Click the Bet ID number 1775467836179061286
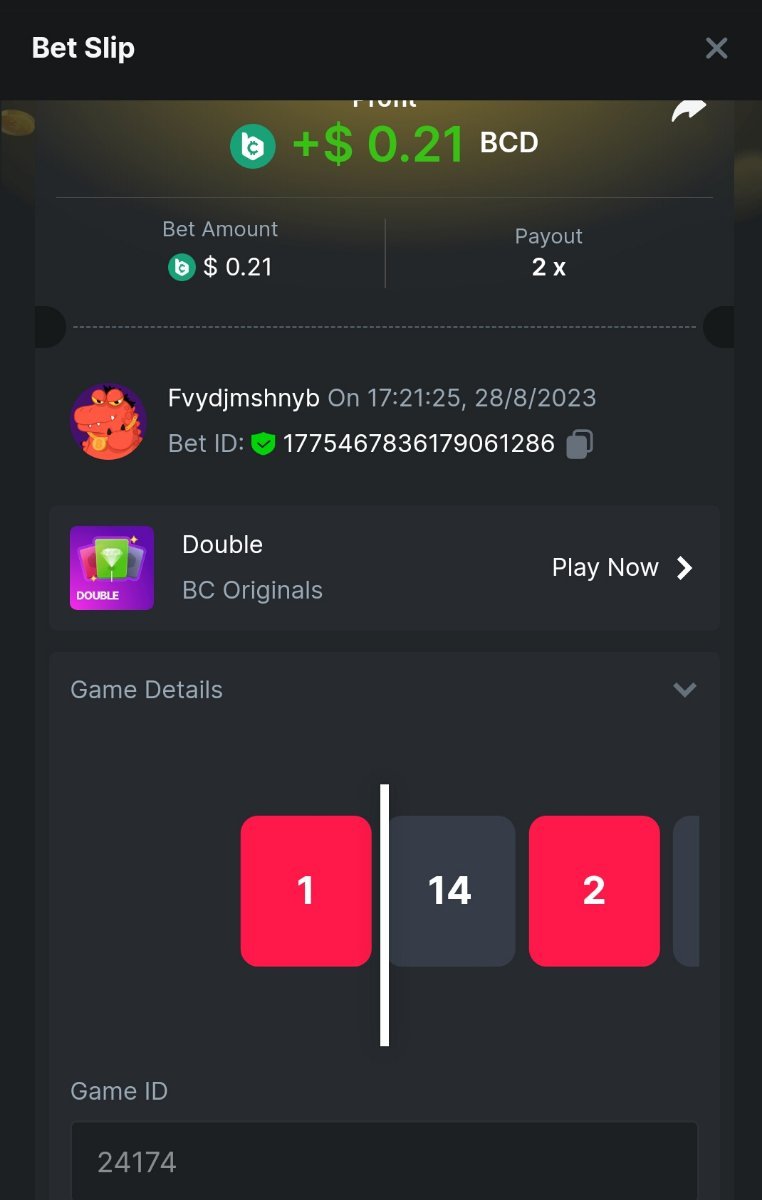This screenshot has height=1200, width=762. (419, 444)
